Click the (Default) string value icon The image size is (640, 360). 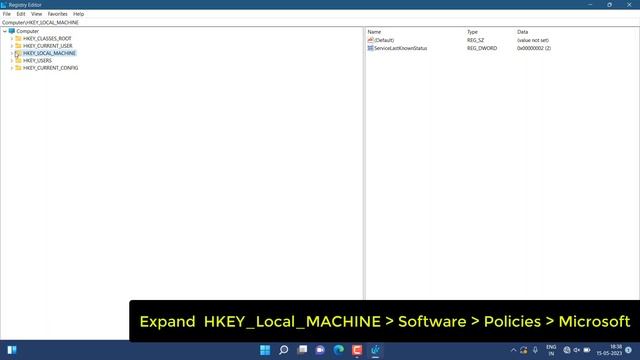click(370, 40)
